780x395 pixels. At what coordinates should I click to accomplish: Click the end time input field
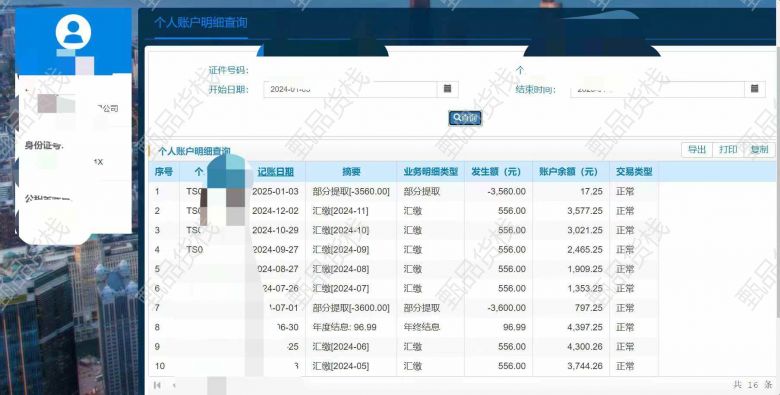coord(657,89)
